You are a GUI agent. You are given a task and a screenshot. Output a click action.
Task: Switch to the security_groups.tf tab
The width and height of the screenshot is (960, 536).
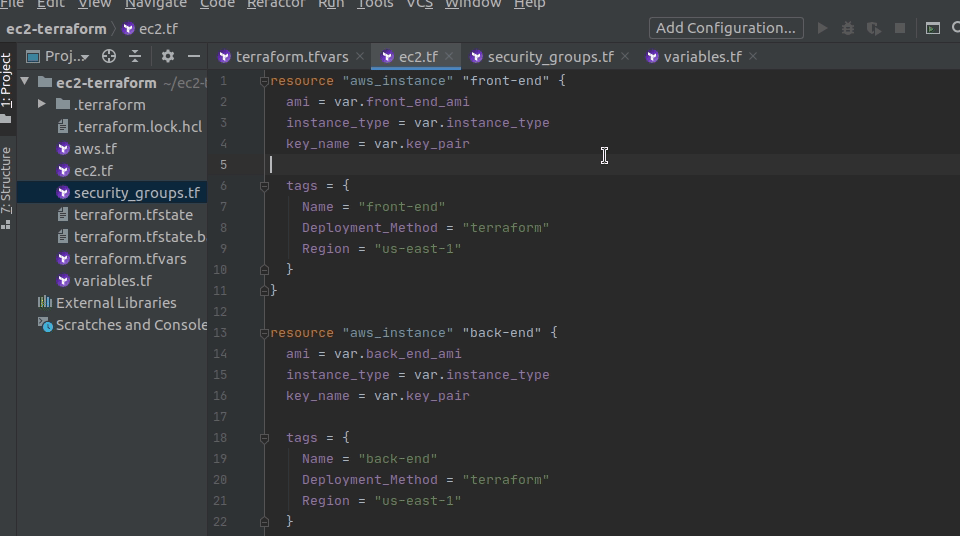[x=550, y=57]
